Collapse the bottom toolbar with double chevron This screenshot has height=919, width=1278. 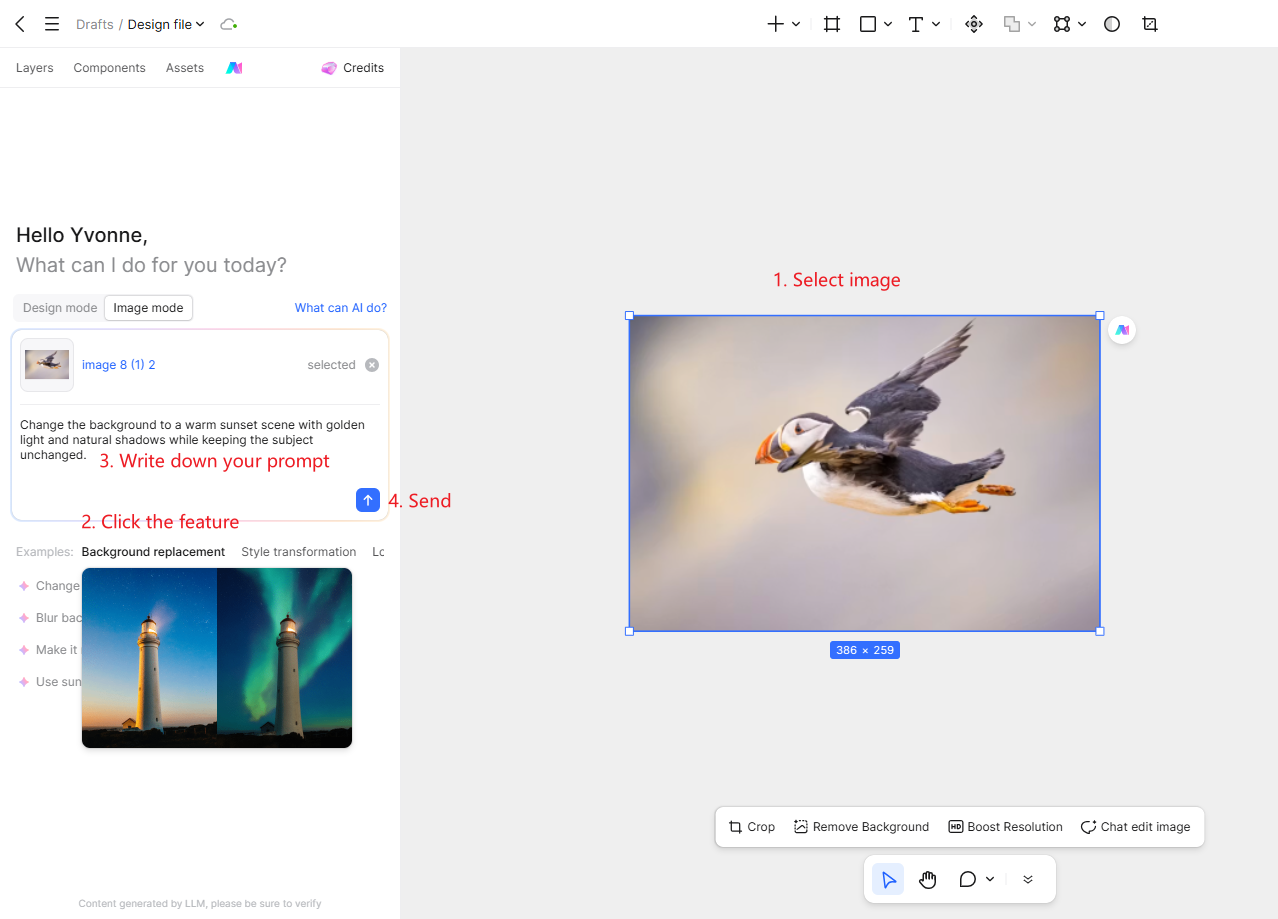(x=1028, y=879)
